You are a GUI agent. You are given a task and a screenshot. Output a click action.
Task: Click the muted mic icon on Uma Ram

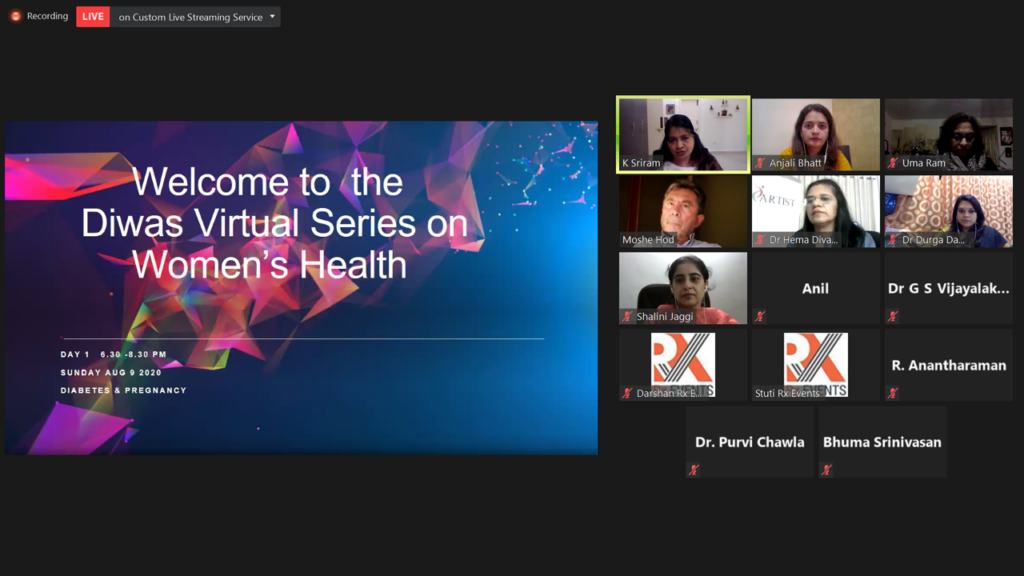[893, 163]
